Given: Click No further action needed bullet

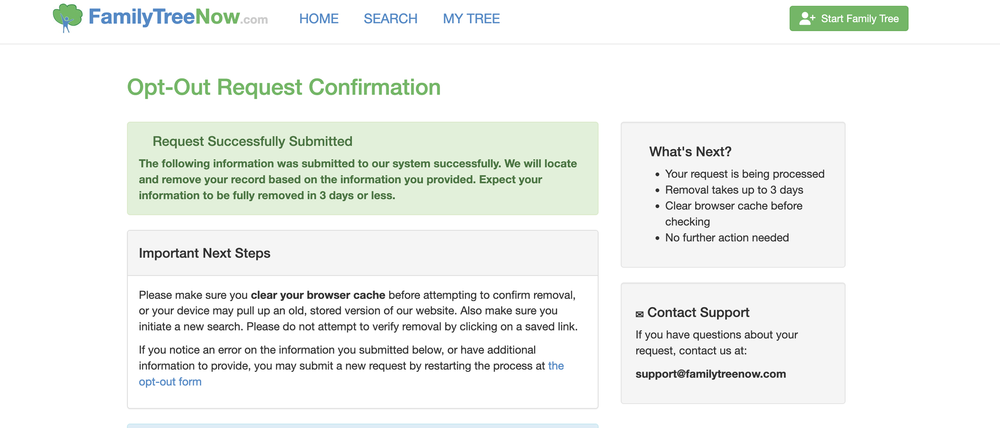Looking at the screenshot, I should (x=727, y=238).
